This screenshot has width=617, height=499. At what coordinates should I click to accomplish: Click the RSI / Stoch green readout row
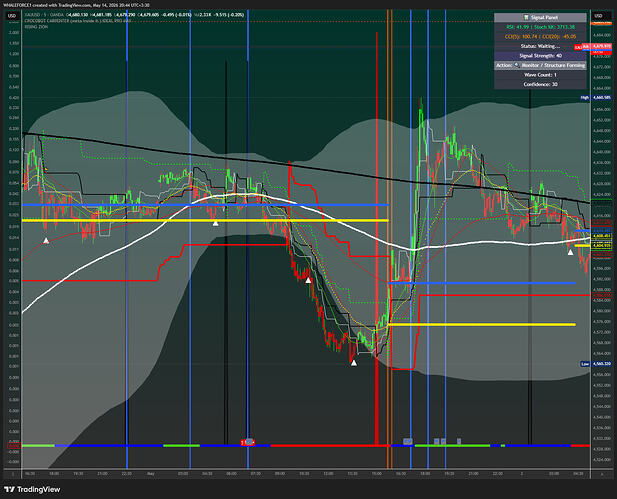[540, 27]
